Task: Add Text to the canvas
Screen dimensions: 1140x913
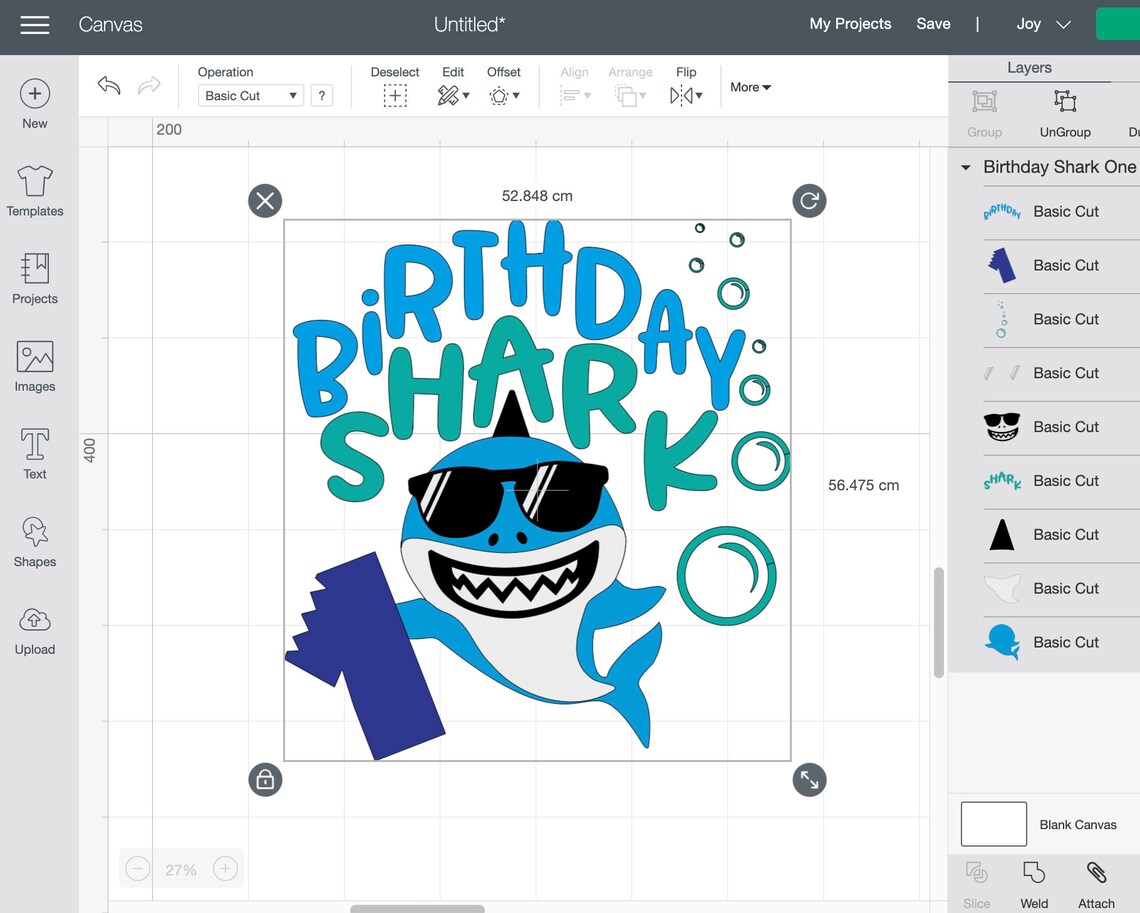Action: [34, 454]
